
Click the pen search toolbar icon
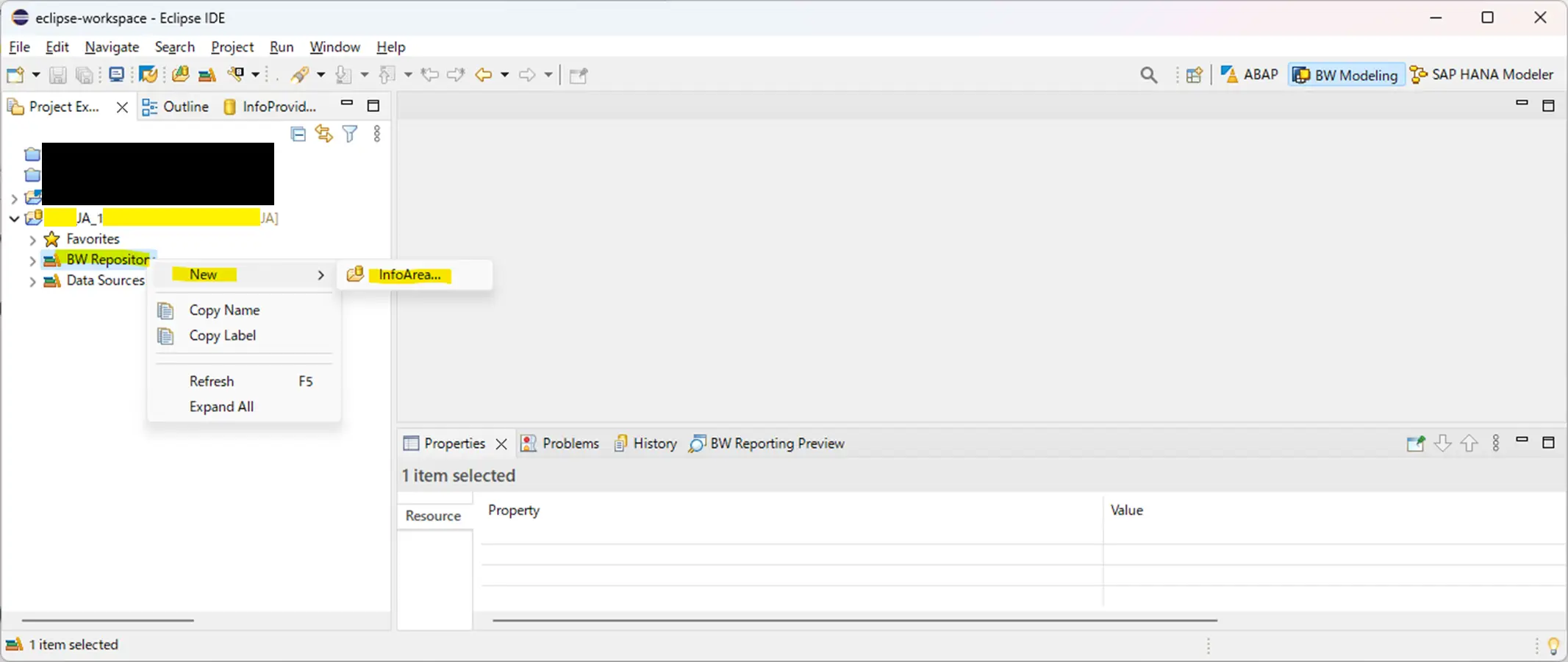(300, 74)
